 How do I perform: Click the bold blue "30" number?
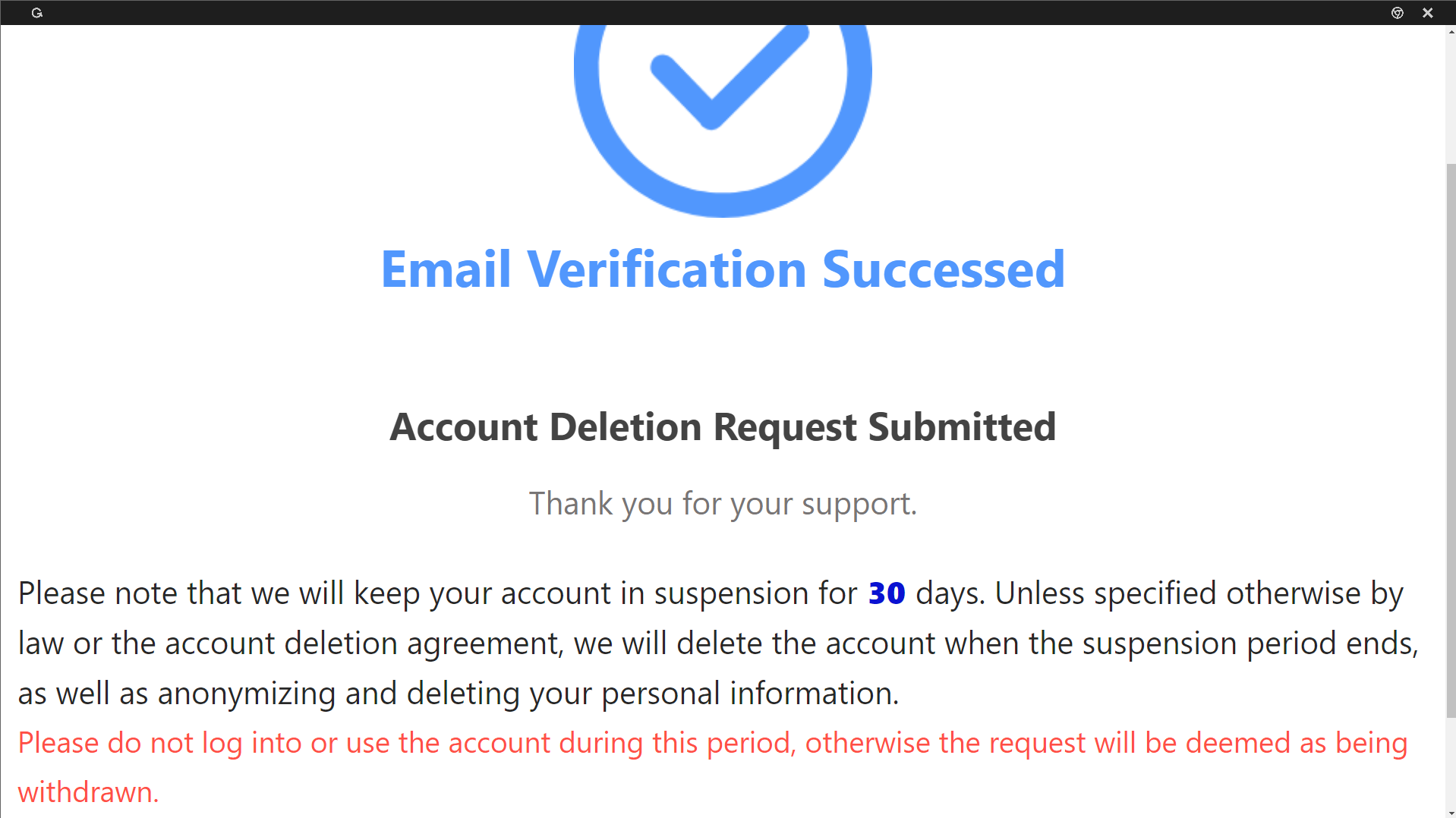pyautogui.click(x=886, y=593)
